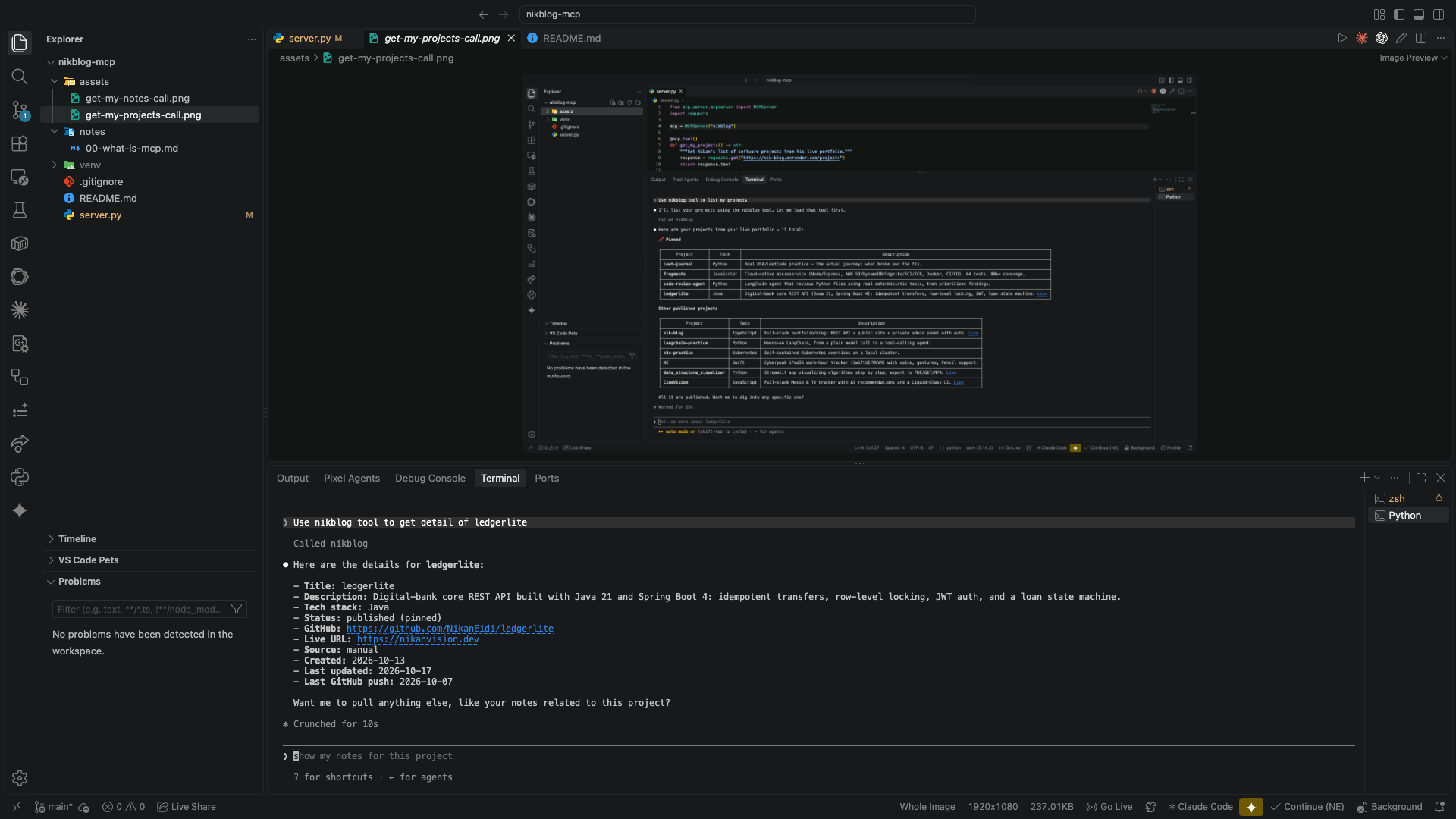Open the Debug Console panel tab
This screenshot has height=819, width=1456.
click(x=430, y=478)
